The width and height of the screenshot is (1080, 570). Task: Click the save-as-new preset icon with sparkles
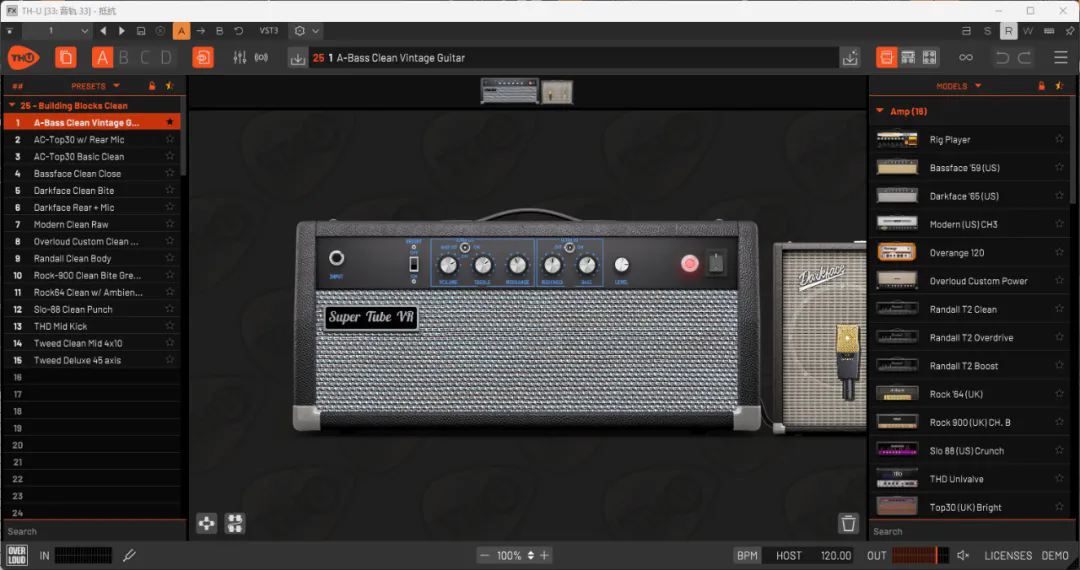coord(850,58)
